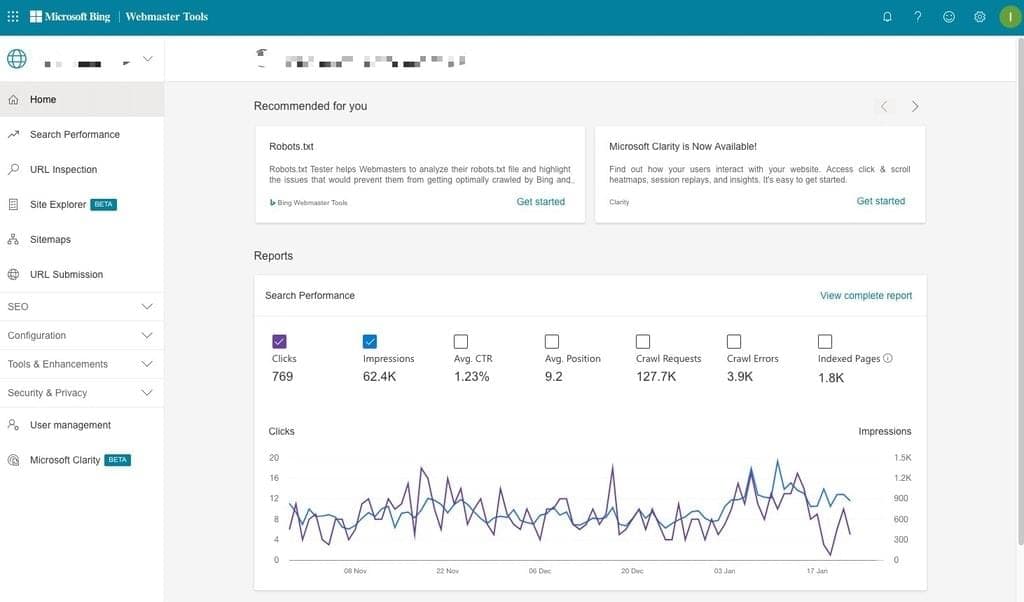Click the BETA badge beside Microsoft Clarity
Image resolution: width=1024 pixels, height=602 pixels.
118,460
